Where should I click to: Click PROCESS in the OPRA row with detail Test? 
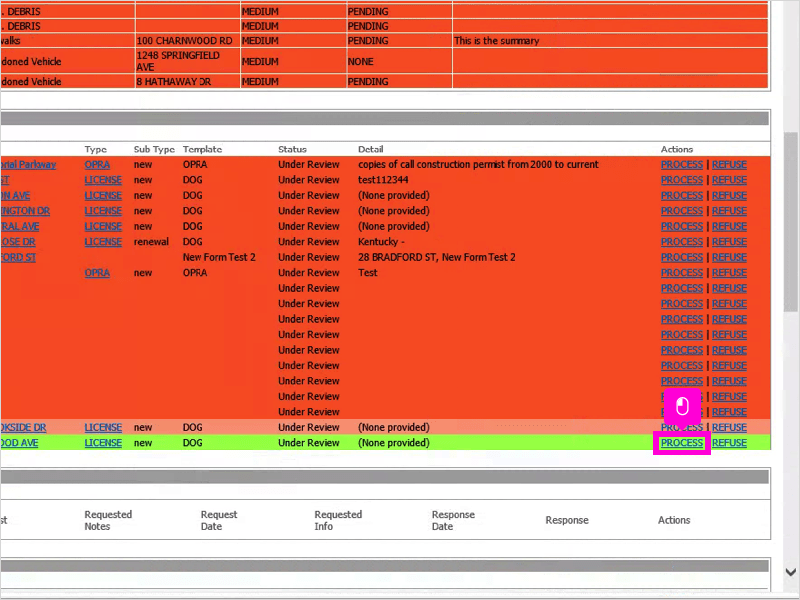point(682,273)
